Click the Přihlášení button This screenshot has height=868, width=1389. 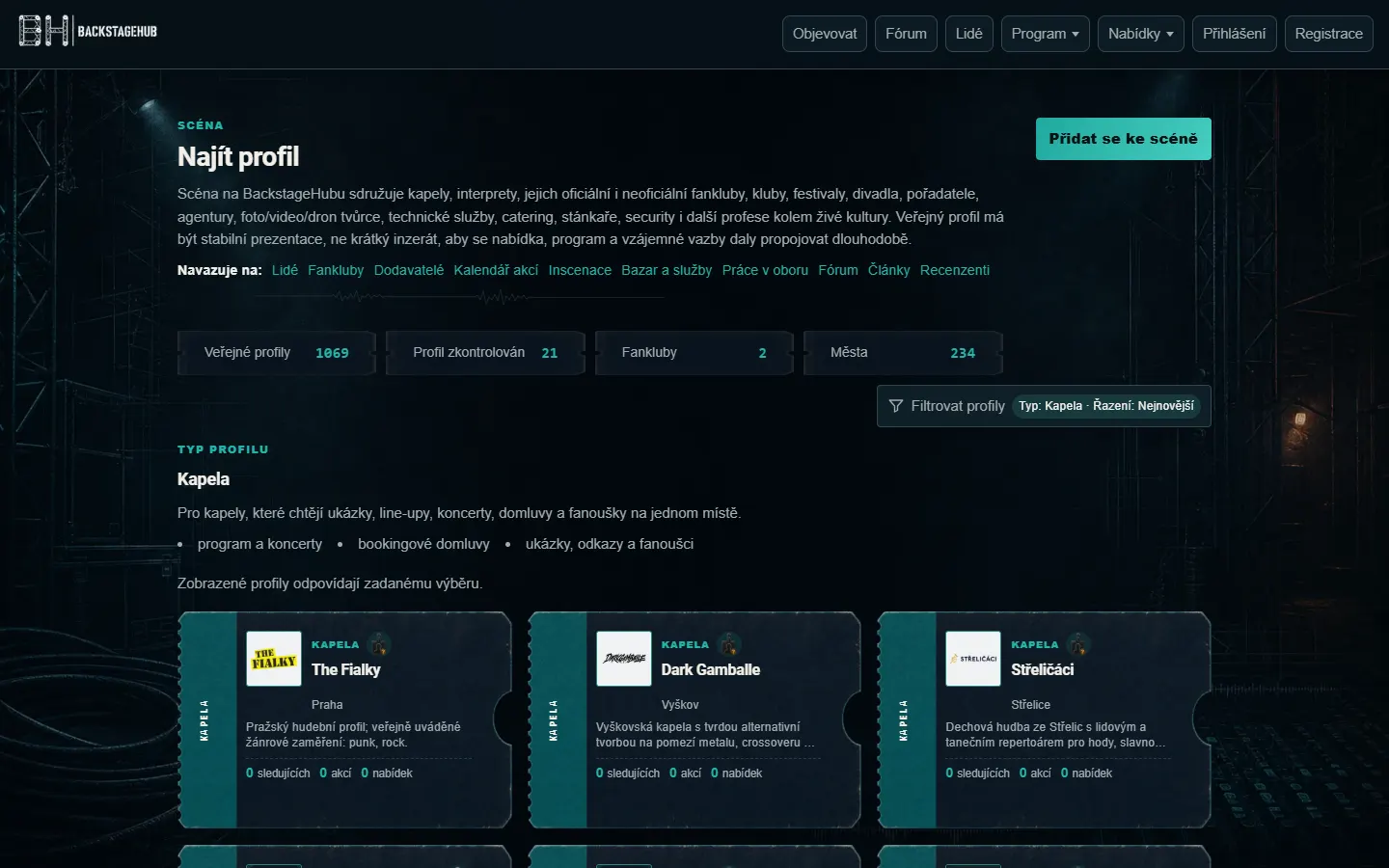1235,34
